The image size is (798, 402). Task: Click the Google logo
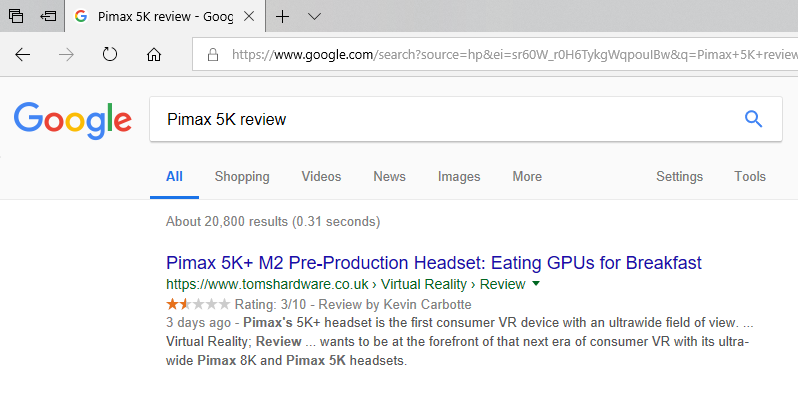click(x=73, y=121)
